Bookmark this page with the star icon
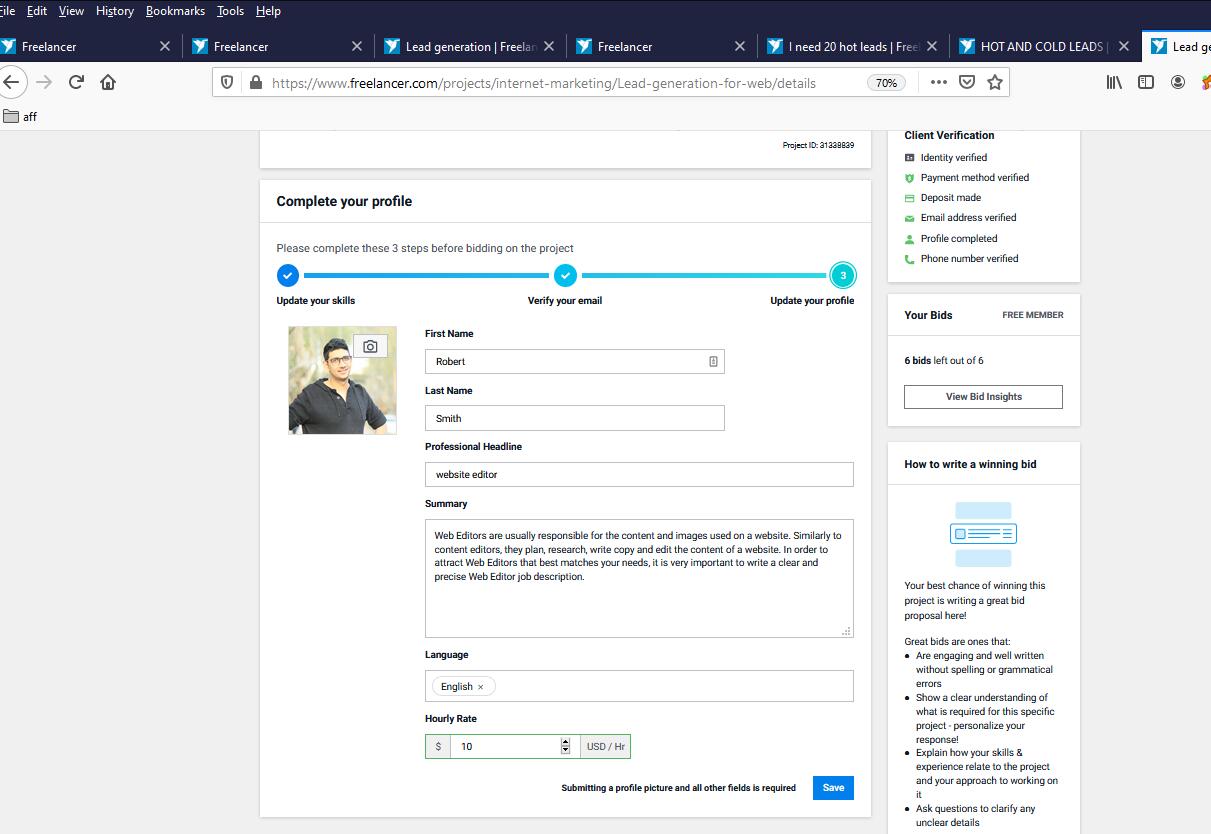The width and height of the screenshot is (1211, 834). click(x=994, y=82)
